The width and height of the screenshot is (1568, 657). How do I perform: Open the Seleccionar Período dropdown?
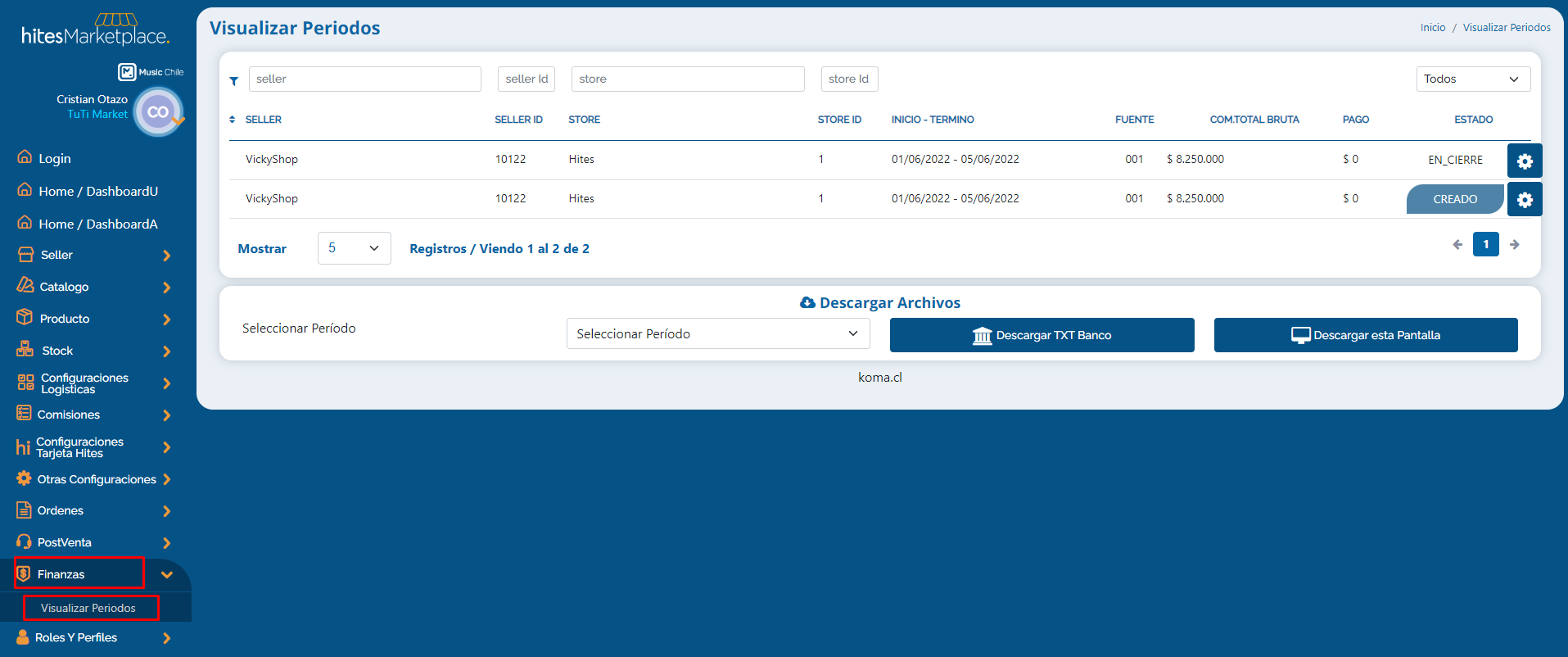click(x=718, y=333)
